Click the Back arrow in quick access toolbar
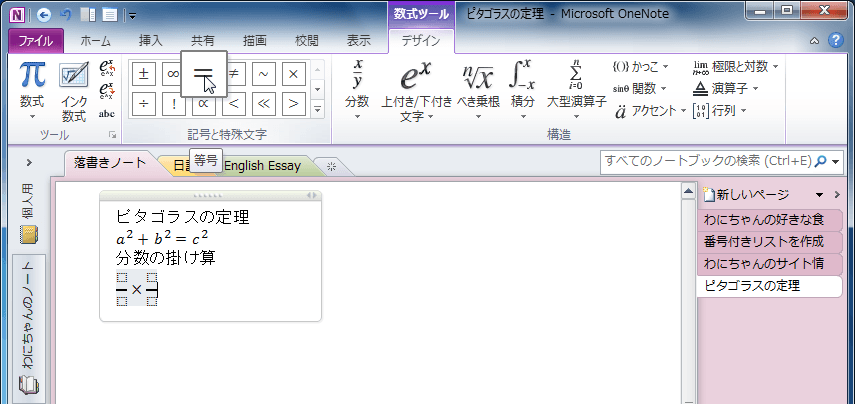The width and height of the screenshot is (855, 404). [x=44, y=15]
